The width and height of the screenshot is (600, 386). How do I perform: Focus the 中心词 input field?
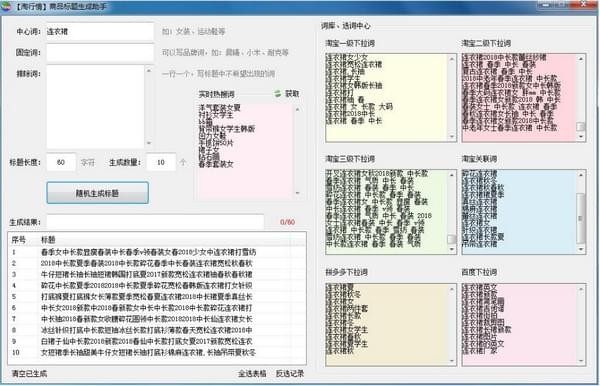coord(100,31)
